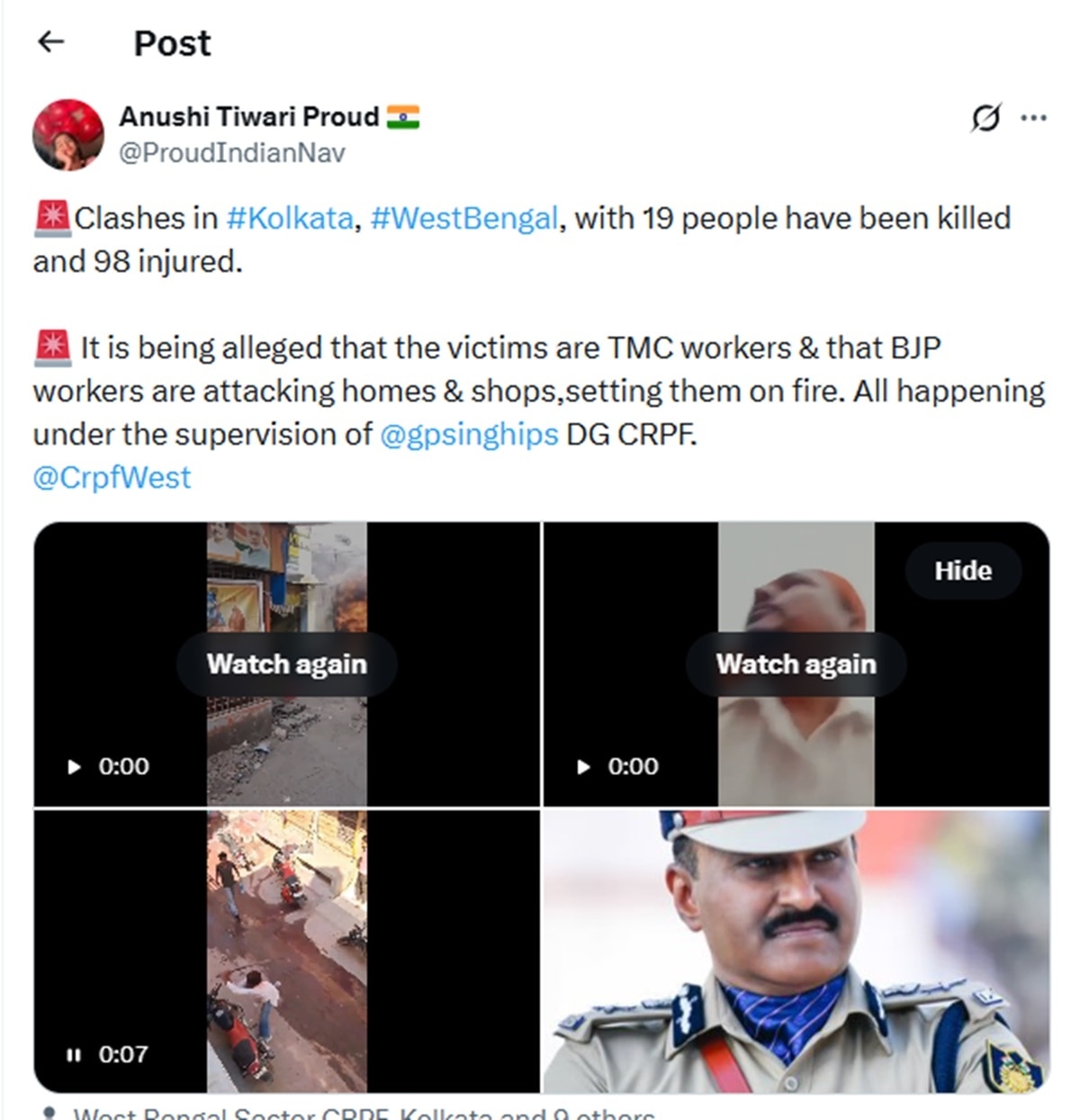Open the three-dot more options menu

point(1033,118)
